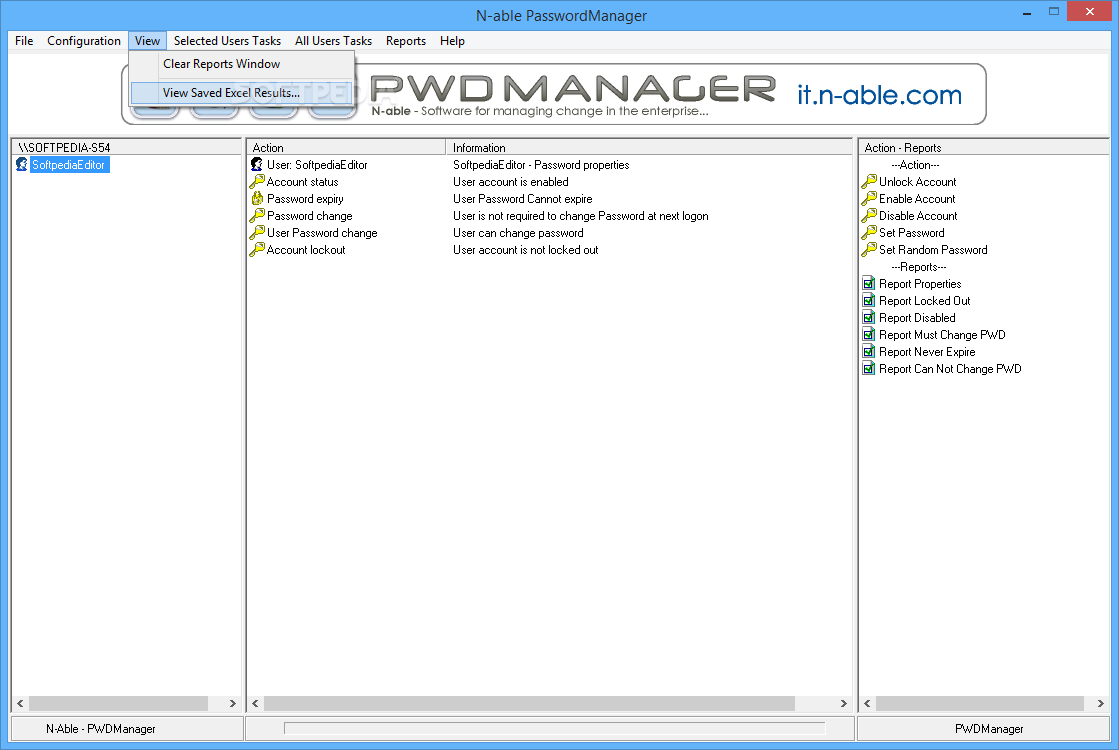Click the key icon next to Account status

256,182
